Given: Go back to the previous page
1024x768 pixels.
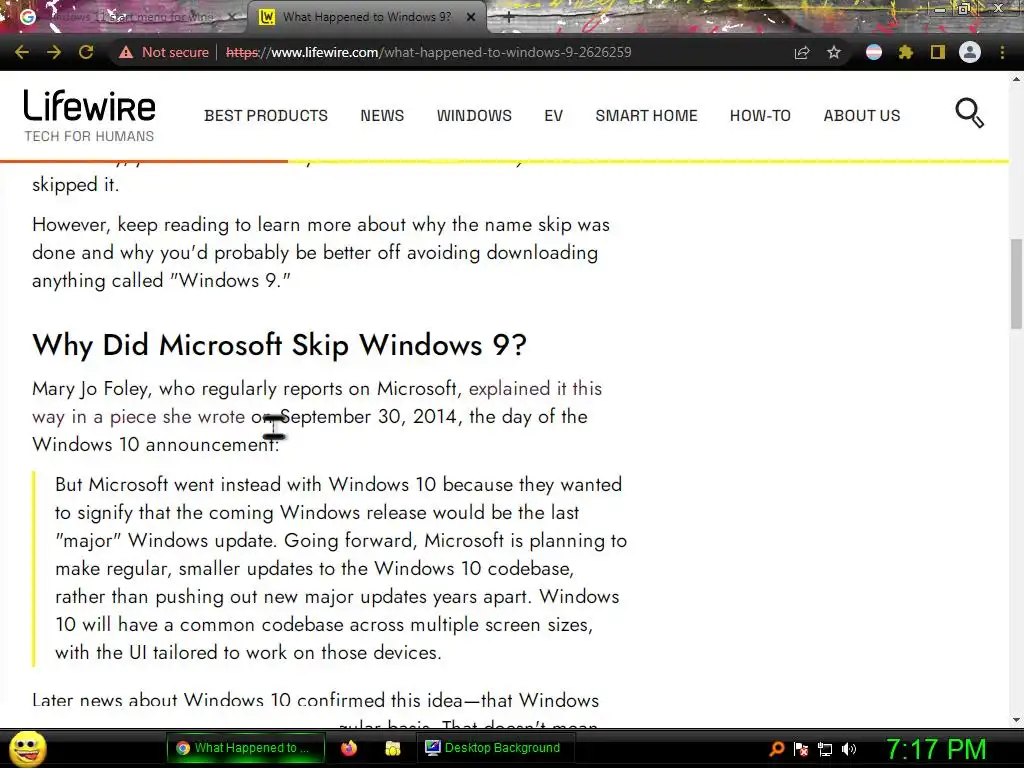Looking at the screenshot, I should (x=22, y=52).
